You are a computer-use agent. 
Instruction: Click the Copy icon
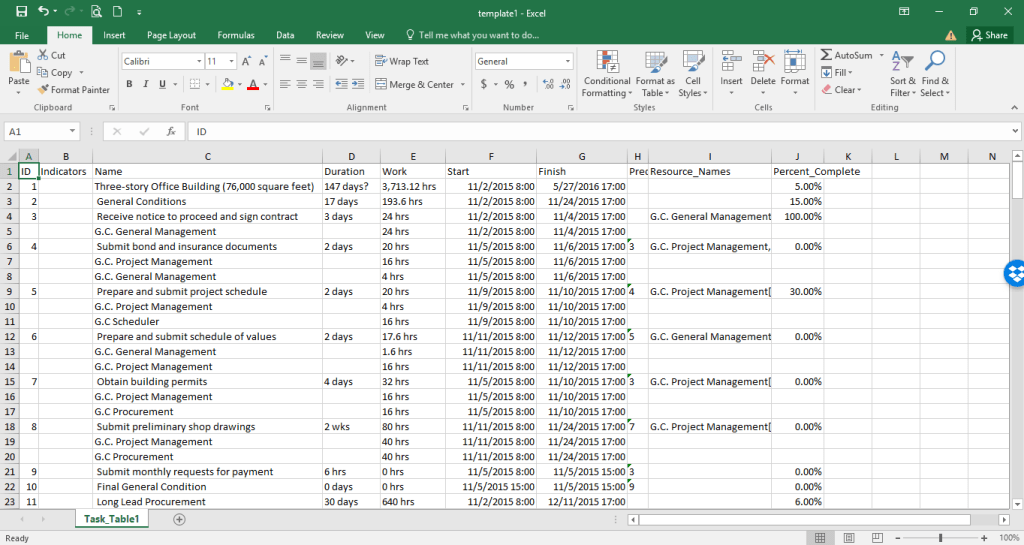(x=43, y=72)
